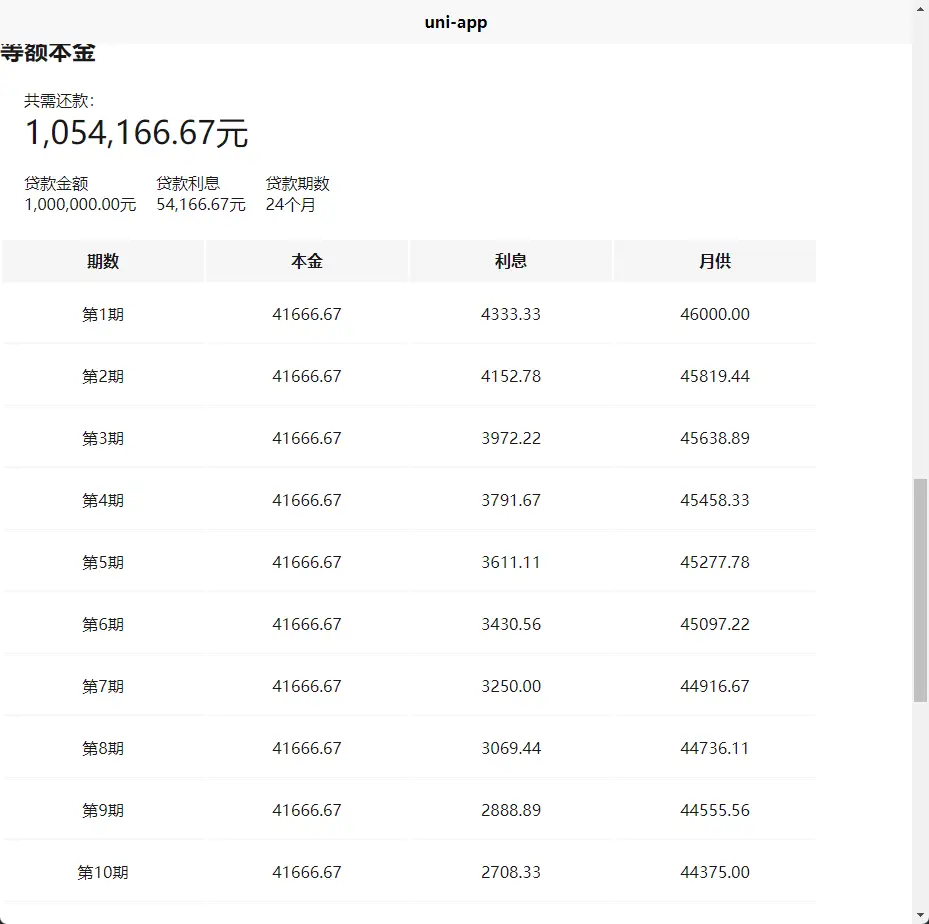Screen dimensions: 929x924
Task: Click the scrollbar down arrow
Action: [x=920, y=914]
